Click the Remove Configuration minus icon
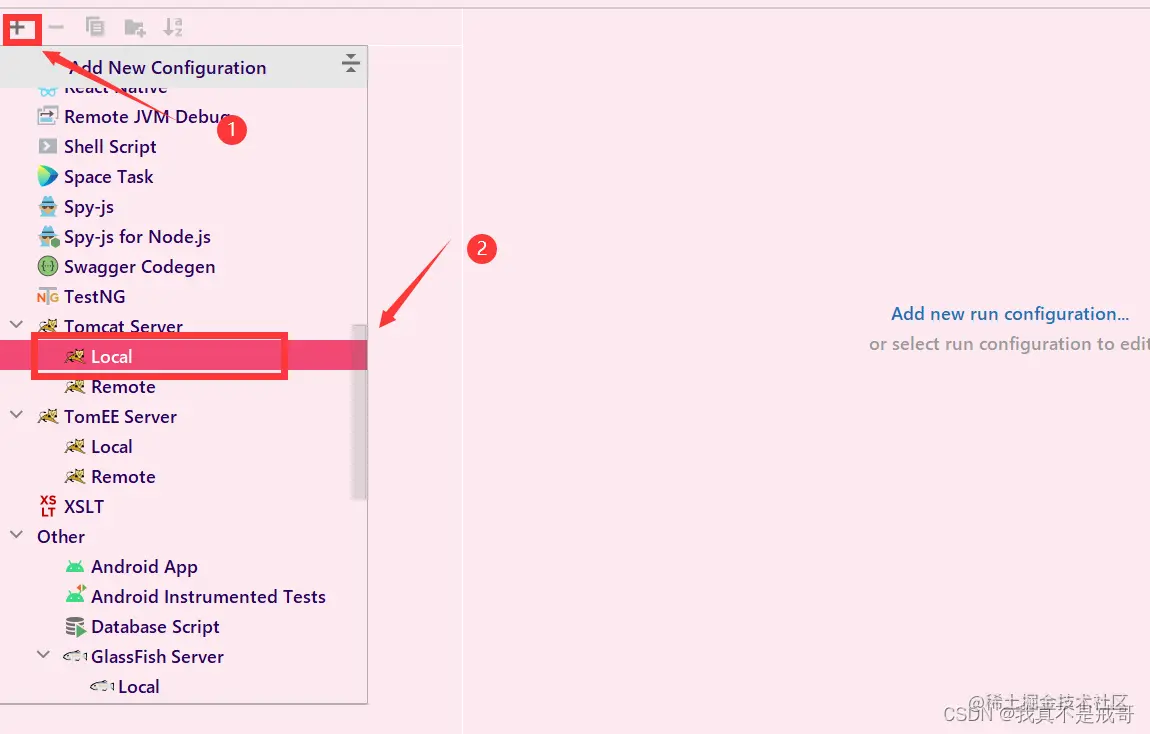1150x734 pixels. tap(56, 28)
